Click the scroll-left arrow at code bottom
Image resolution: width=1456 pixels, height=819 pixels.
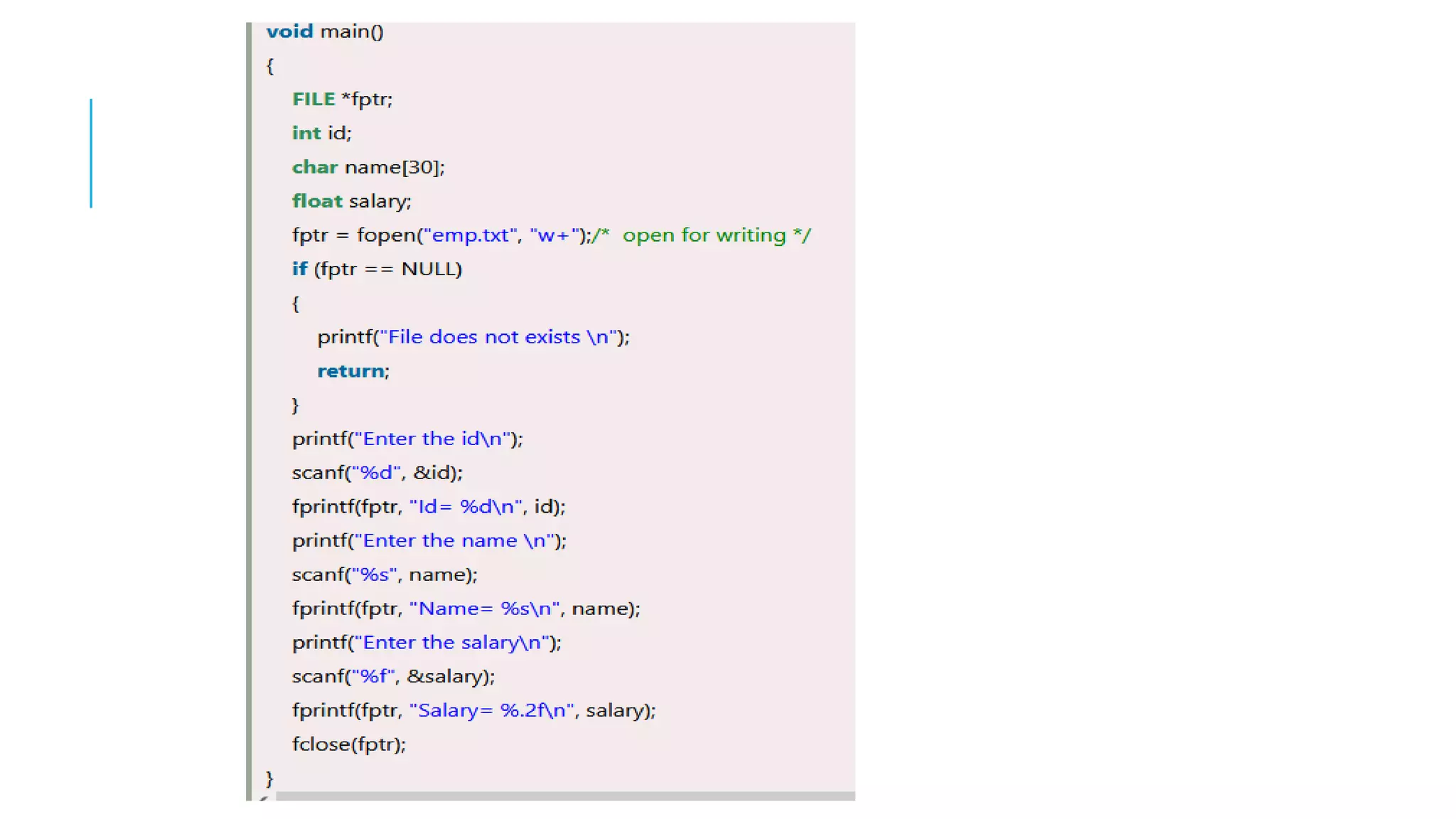(x=263, y=798)
